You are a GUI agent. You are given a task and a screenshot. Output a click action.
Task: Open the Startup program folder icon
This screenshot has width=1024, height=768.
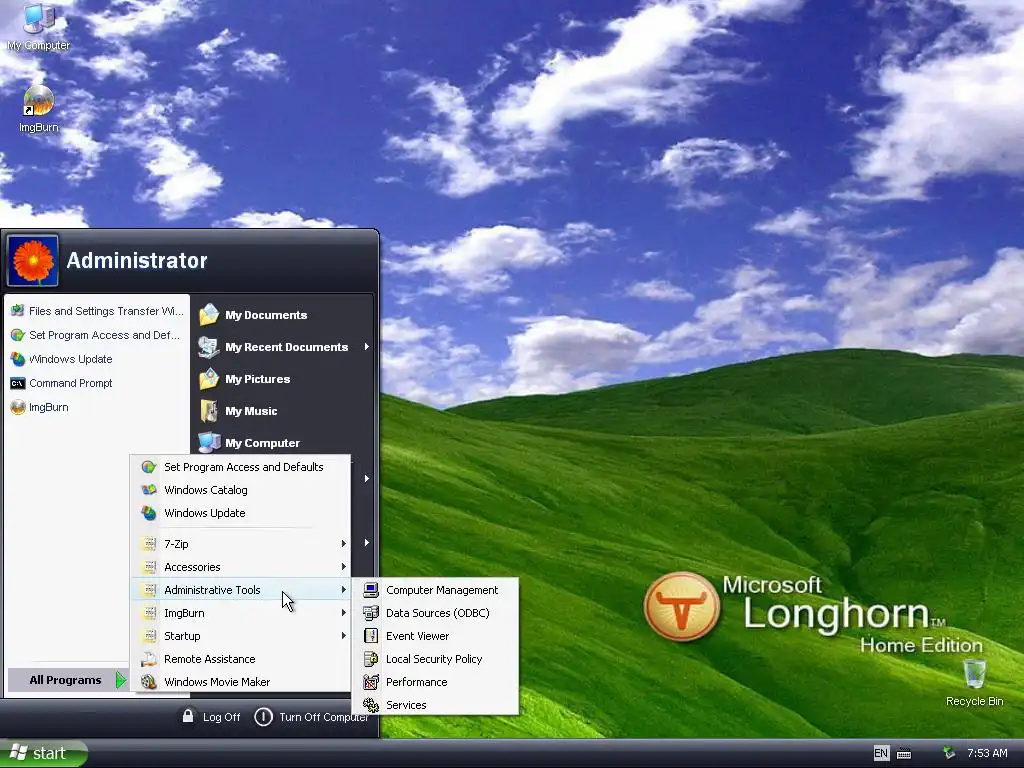(149, 636)
